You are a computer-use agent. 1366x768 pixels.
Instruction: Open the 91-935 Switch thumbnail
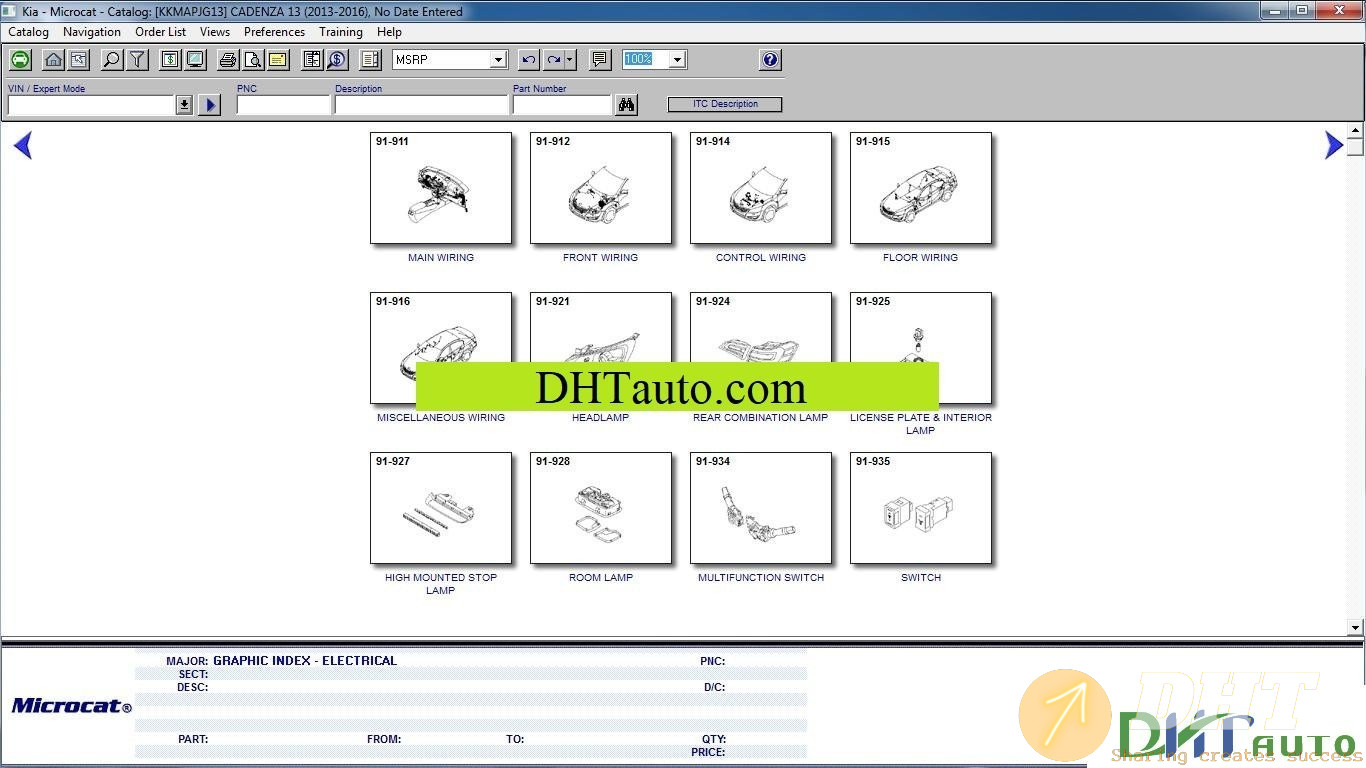(921, 508)
